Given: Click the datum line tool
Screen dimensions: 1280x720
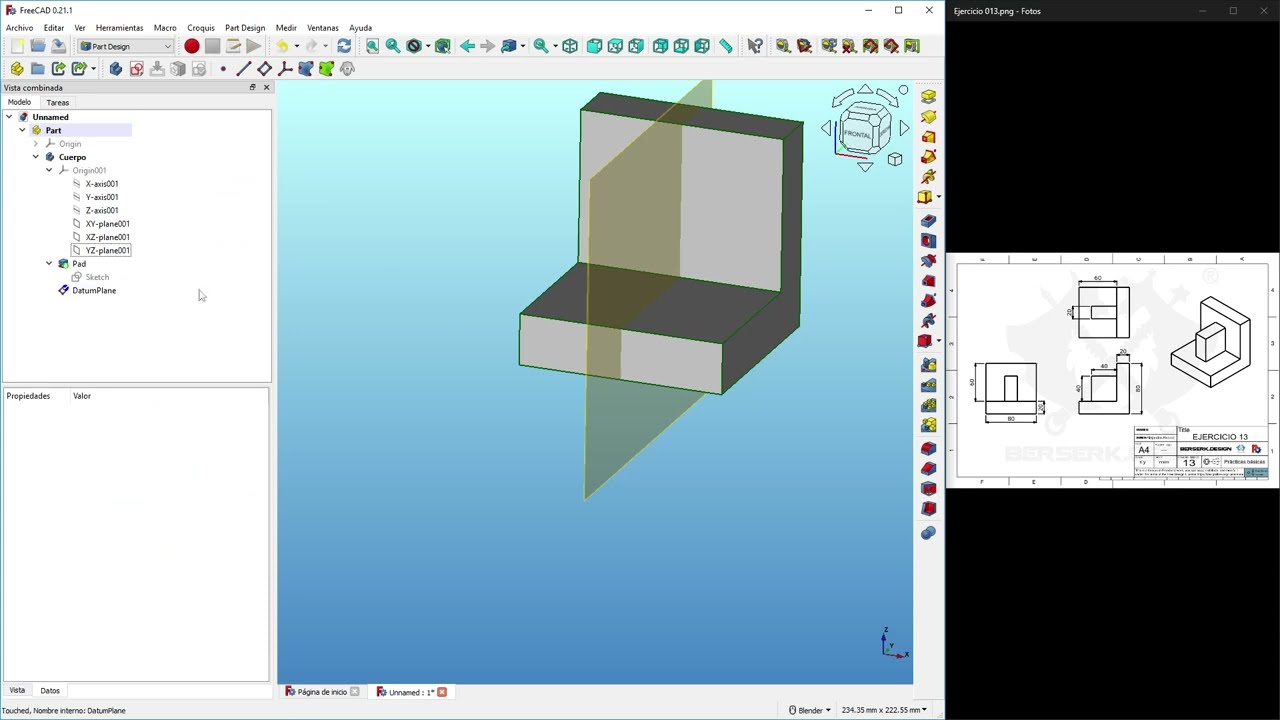Looking at the screenshot, I should (243, 69).
